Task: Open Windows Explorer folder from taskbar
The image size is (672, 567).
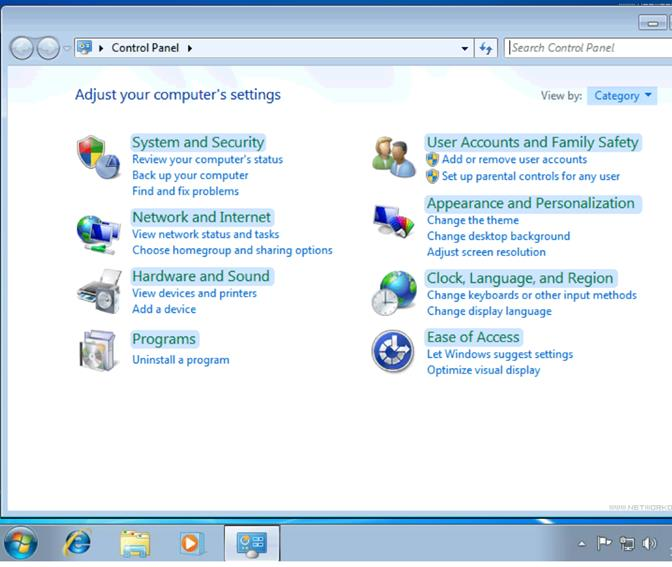Action: (135, 543)
